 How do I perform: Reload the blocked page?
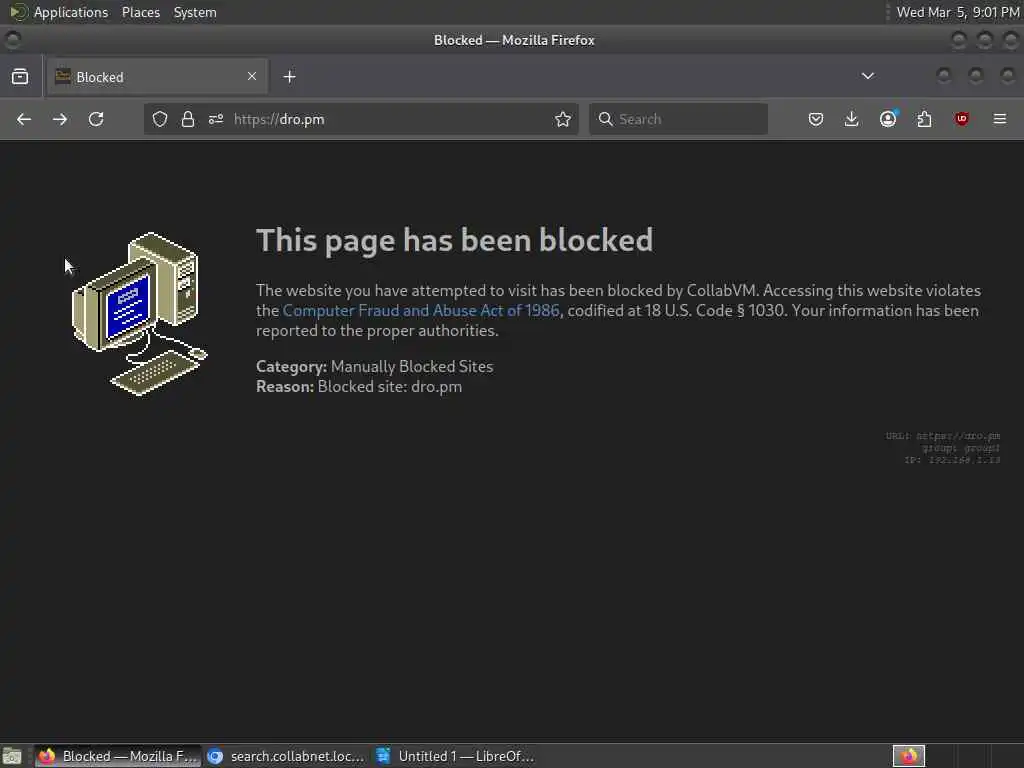(x=96, y=119)
